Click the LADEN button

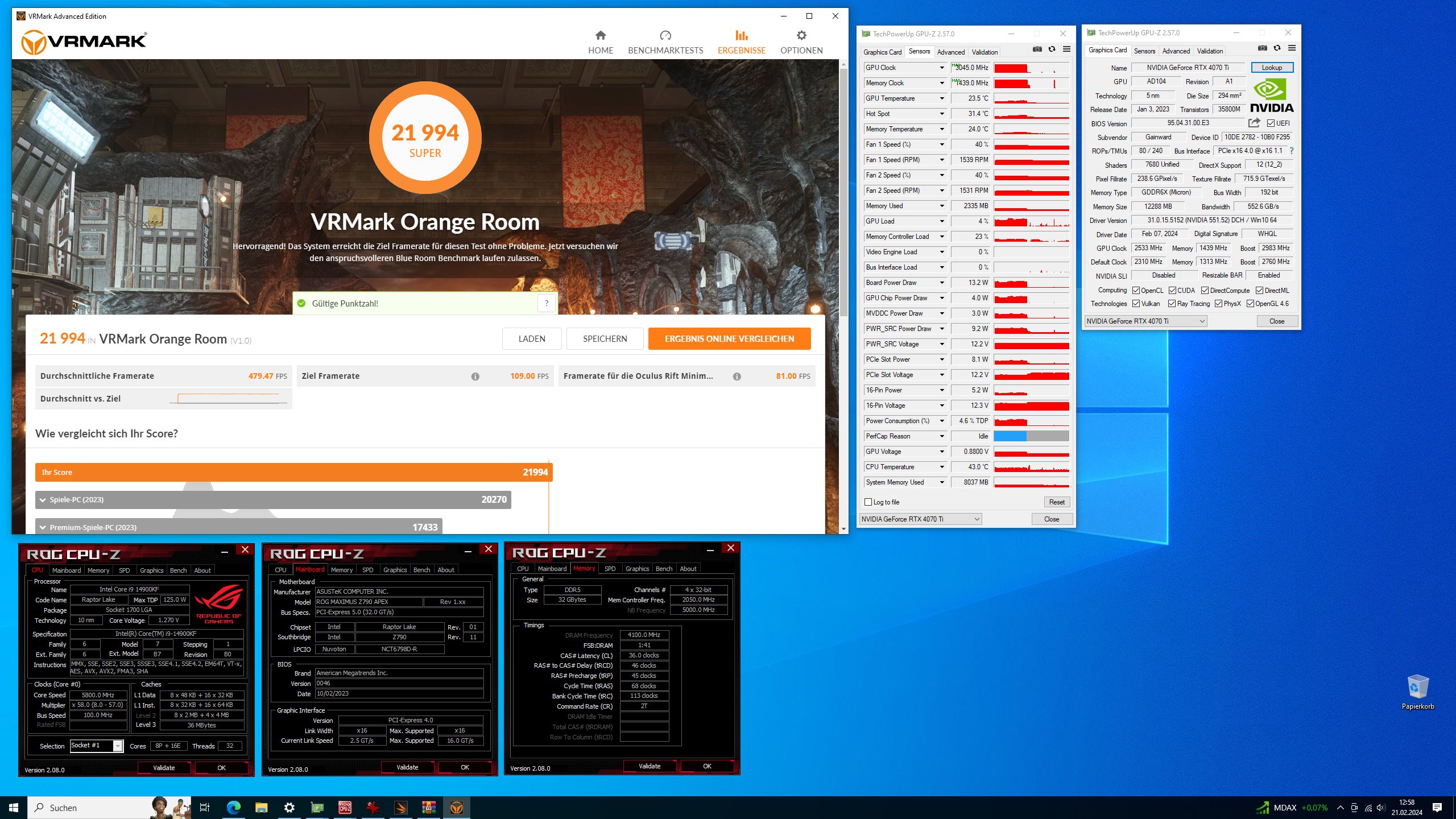(x=532, y=339)
